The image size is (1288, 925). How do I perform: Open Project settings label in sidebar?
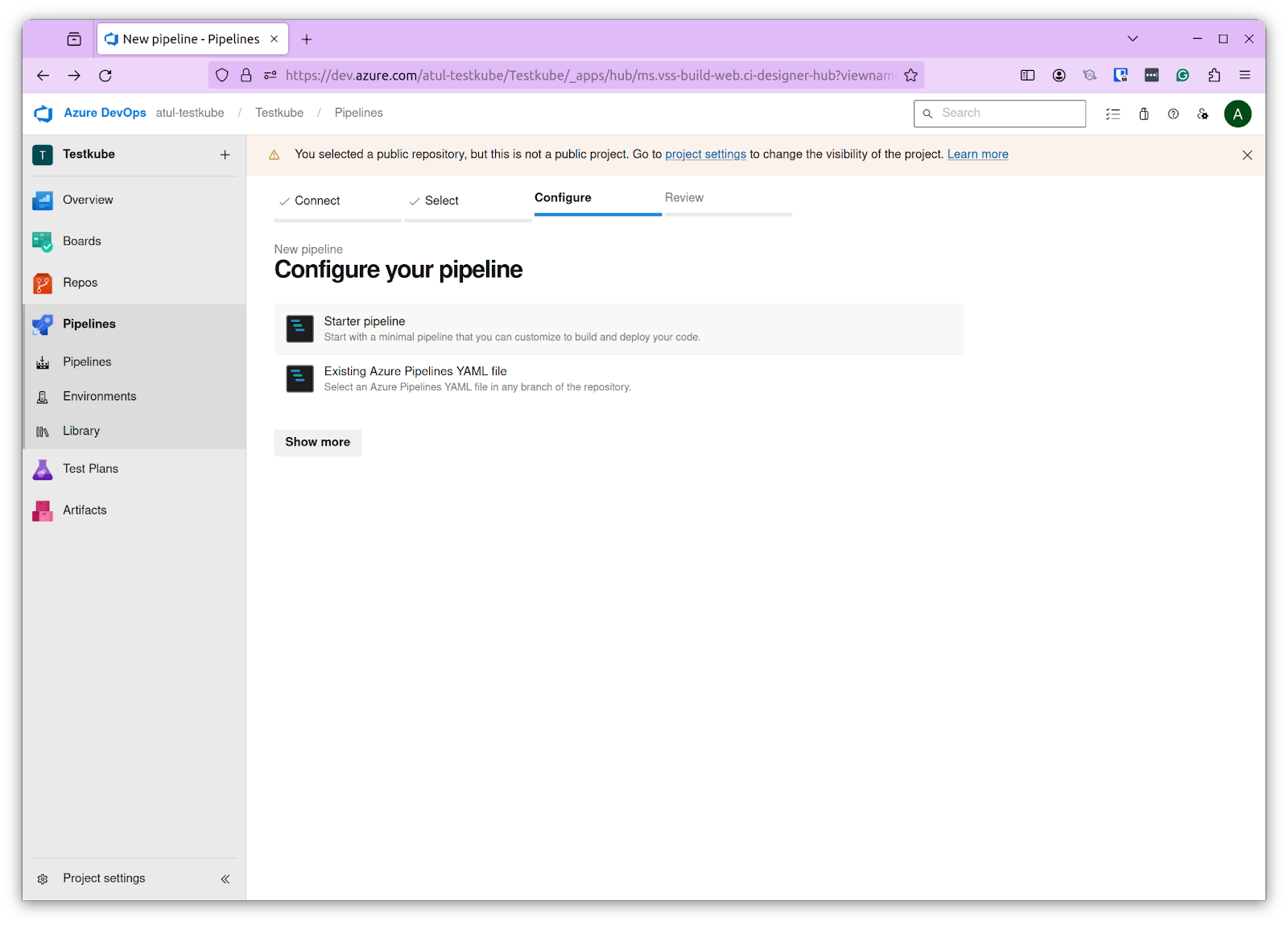point(104,879)
